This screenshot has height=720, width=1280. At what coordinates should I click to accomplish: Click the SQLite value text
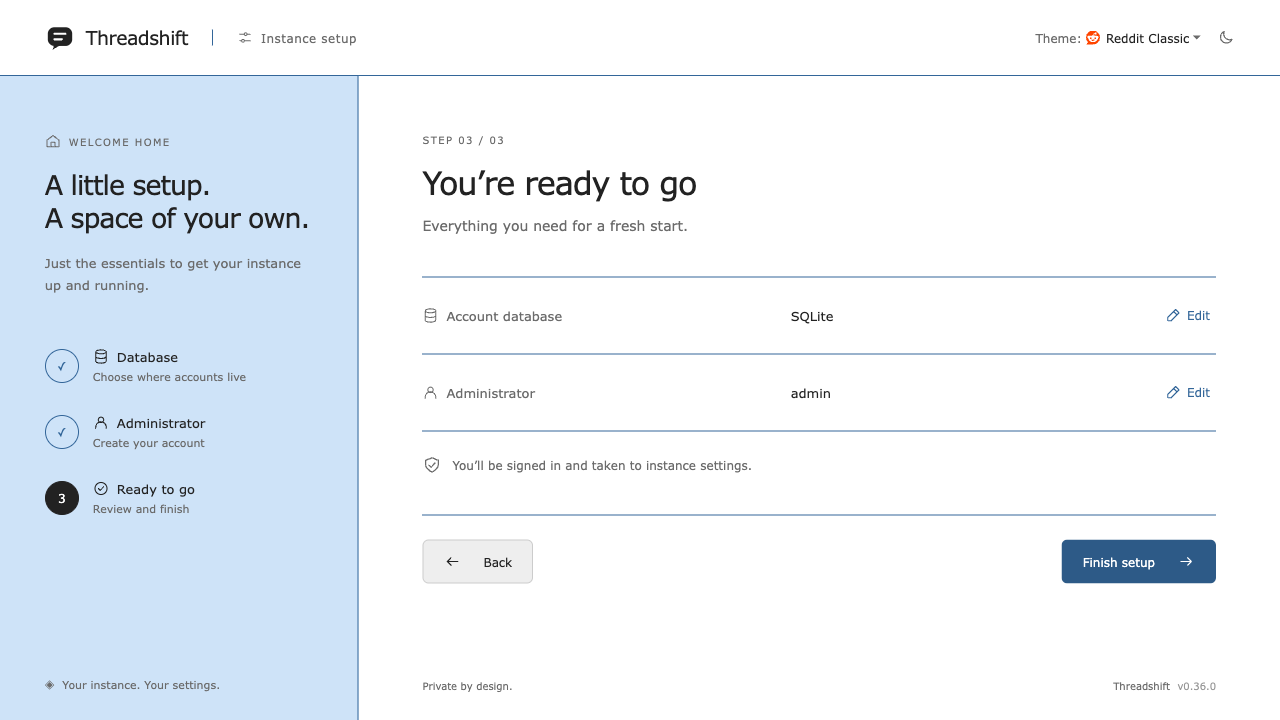(812, 316)
